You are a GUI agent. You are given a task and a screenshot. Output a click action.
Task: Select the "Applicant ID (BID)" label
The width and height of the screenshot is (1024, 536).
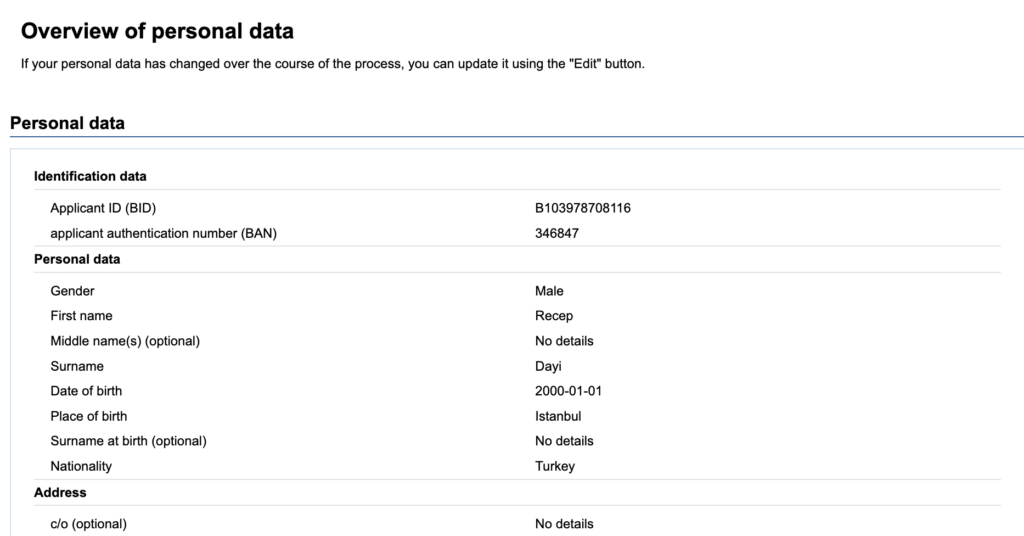(103, 208)
